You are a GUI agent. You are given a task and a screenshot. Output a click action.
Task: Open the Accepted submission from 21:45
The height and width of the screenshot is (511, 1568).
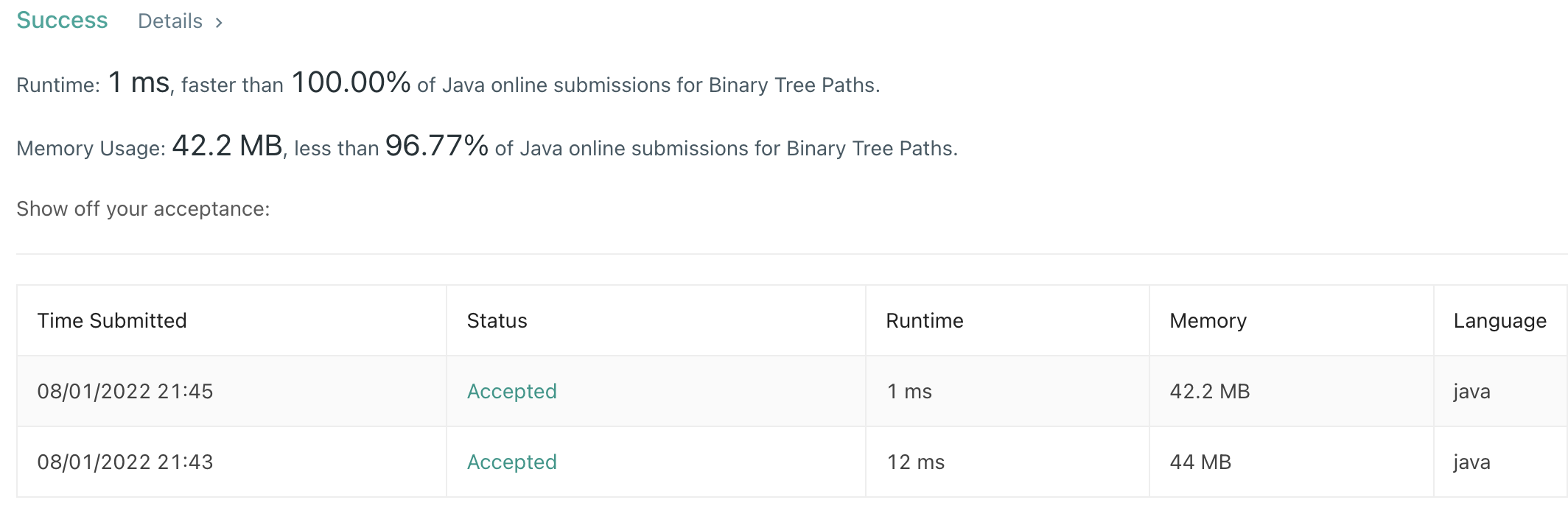(511, 391)
